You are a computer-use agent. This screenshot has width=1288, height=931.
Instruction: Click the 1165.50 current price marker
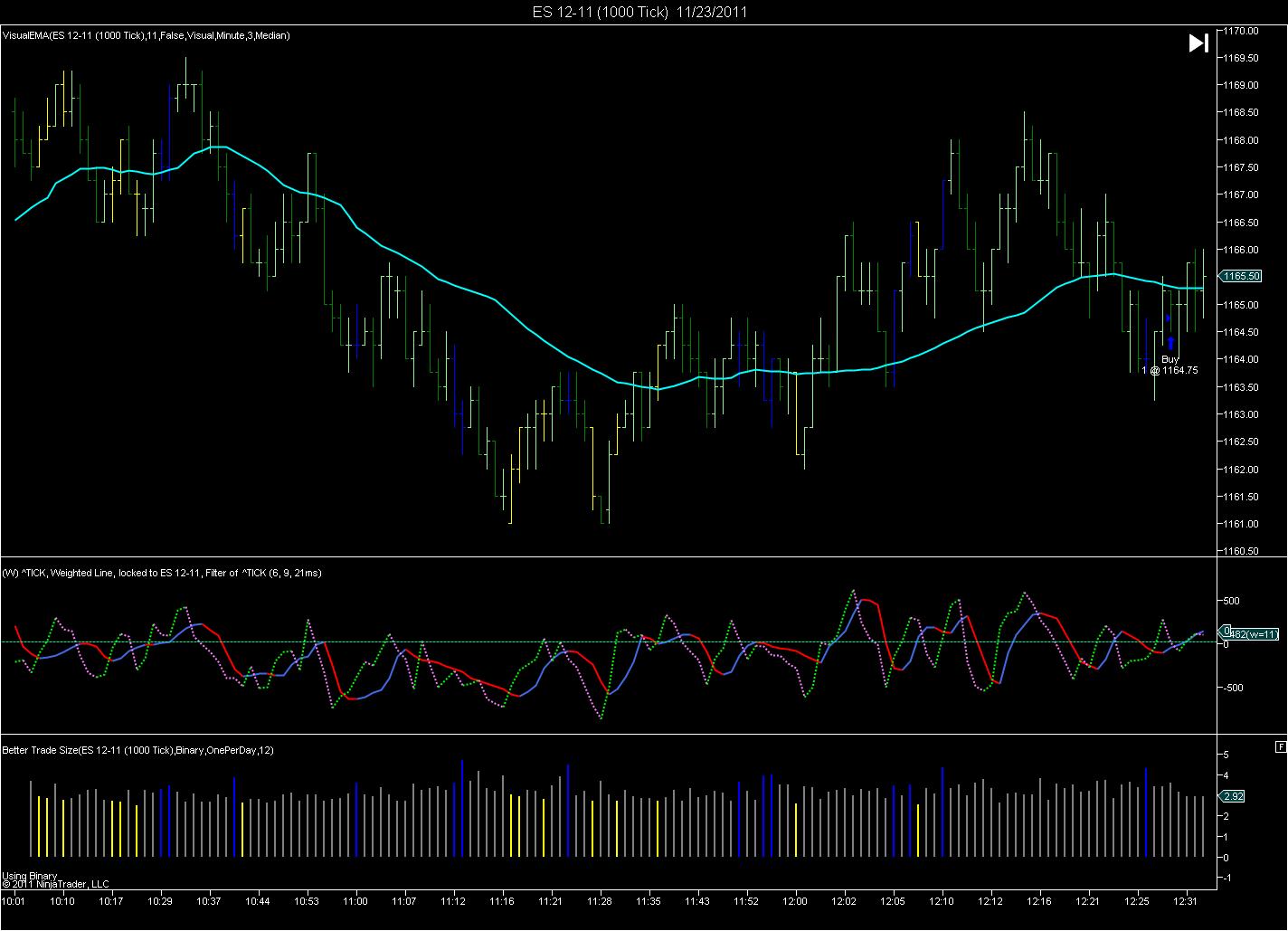(1239, 276)
